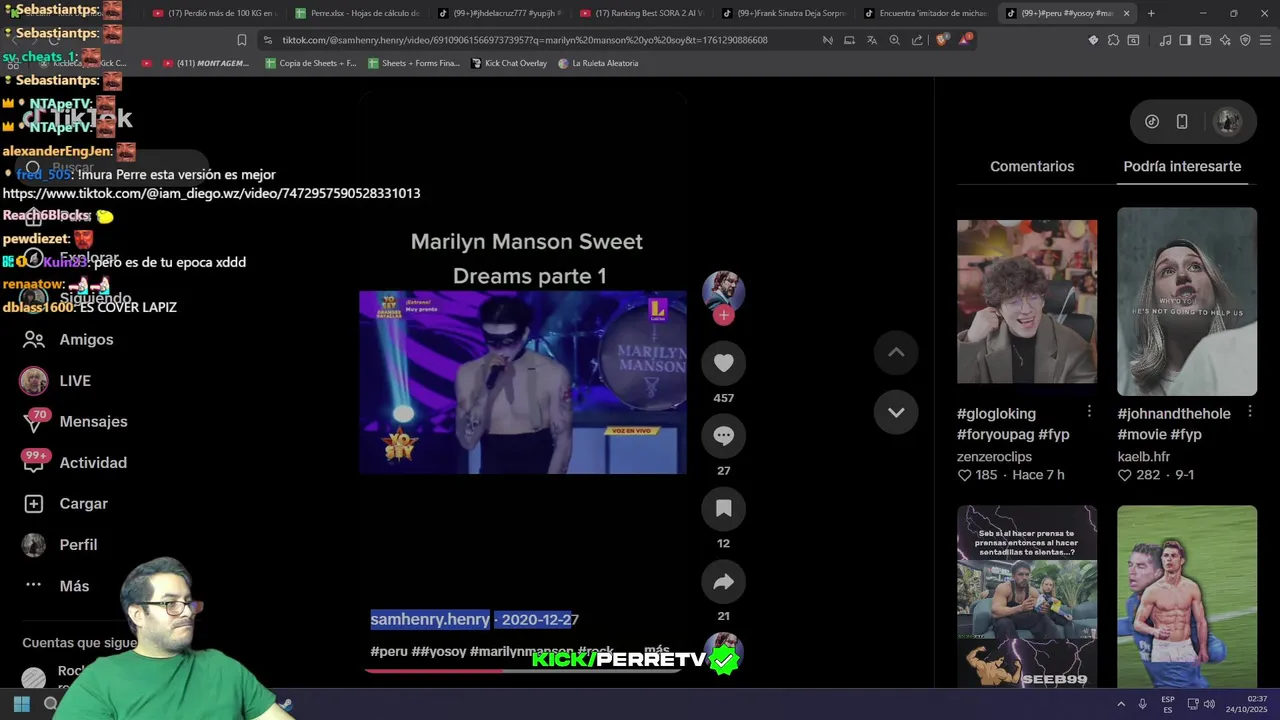
Task: Open options menu for #johnandthehole video
Action: pos(1249,412)
